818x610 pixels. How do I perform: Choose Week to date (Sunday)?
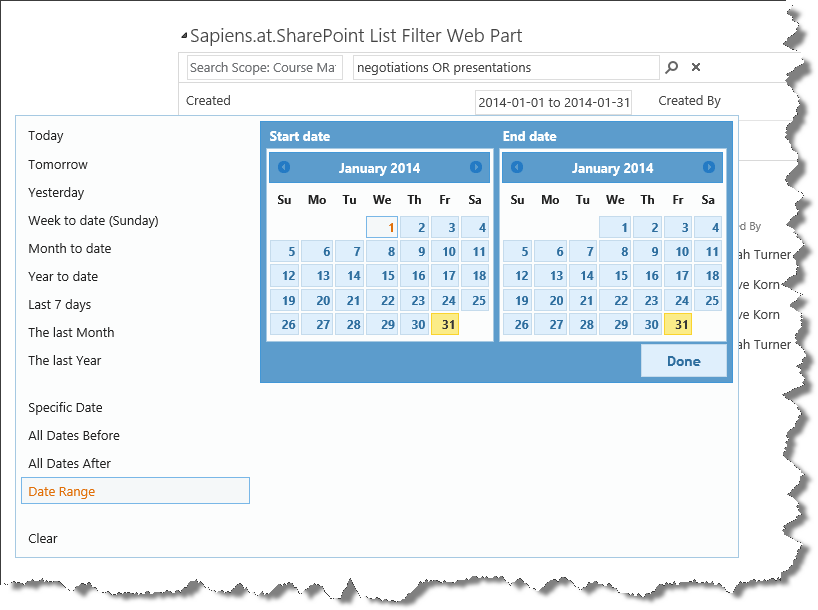coord(93,220)
